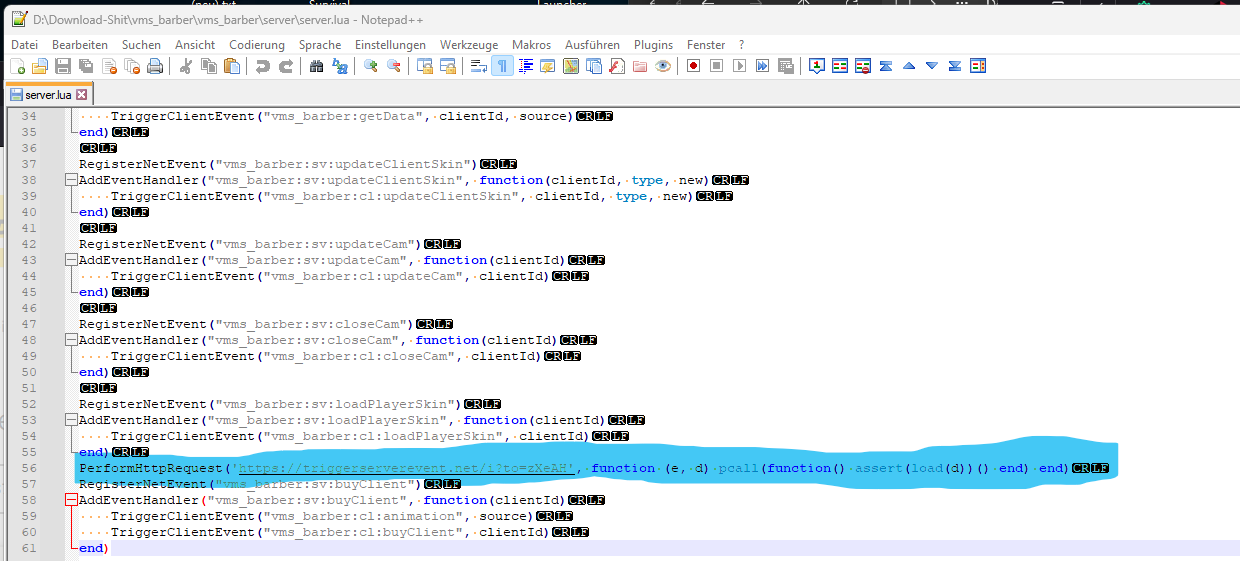The width and height of the screenshot is (1240, 561).
Task: Collapse fold marker at line 43
Action: [71, 260]
